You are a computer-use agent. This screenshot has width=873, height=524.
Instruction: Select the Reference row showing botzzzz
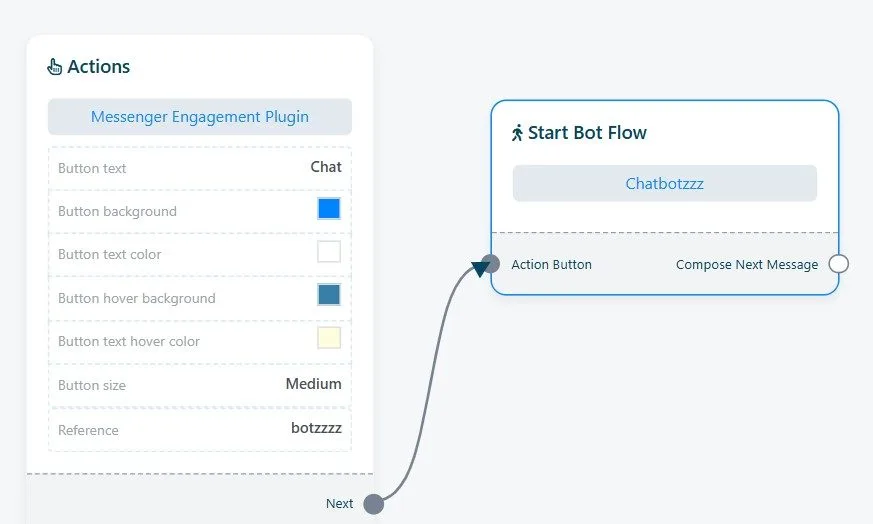(200, 429)
